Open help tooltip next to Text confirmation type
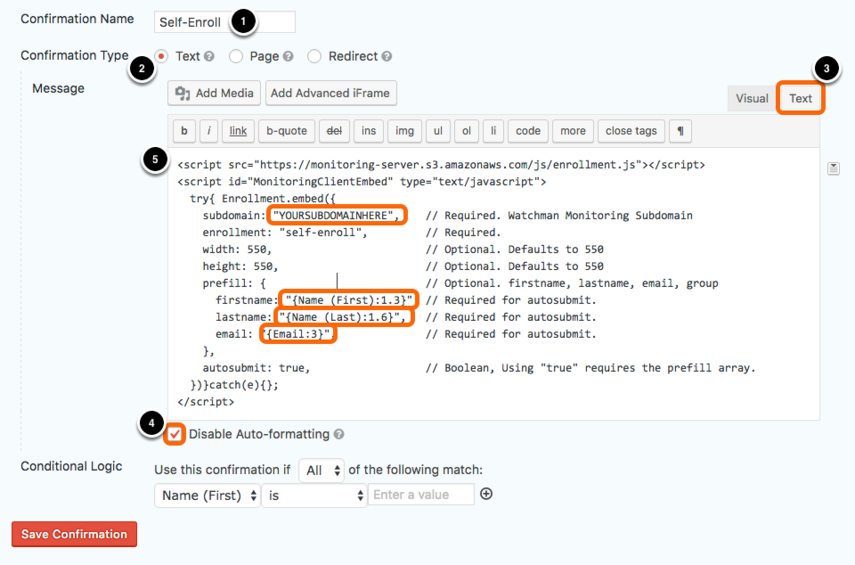Image resolution: width=855 pixels, height=565 pixels. 209,56
